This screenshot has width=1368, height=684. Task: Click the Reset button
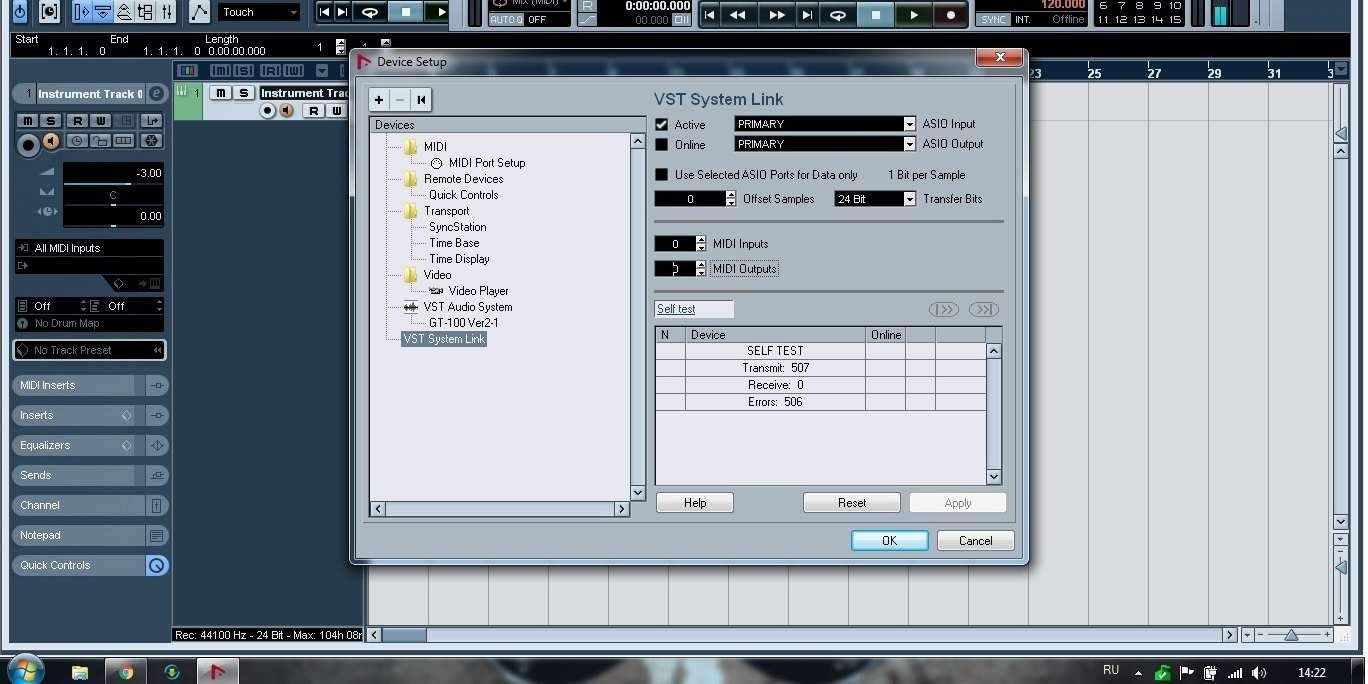point(851,503)
